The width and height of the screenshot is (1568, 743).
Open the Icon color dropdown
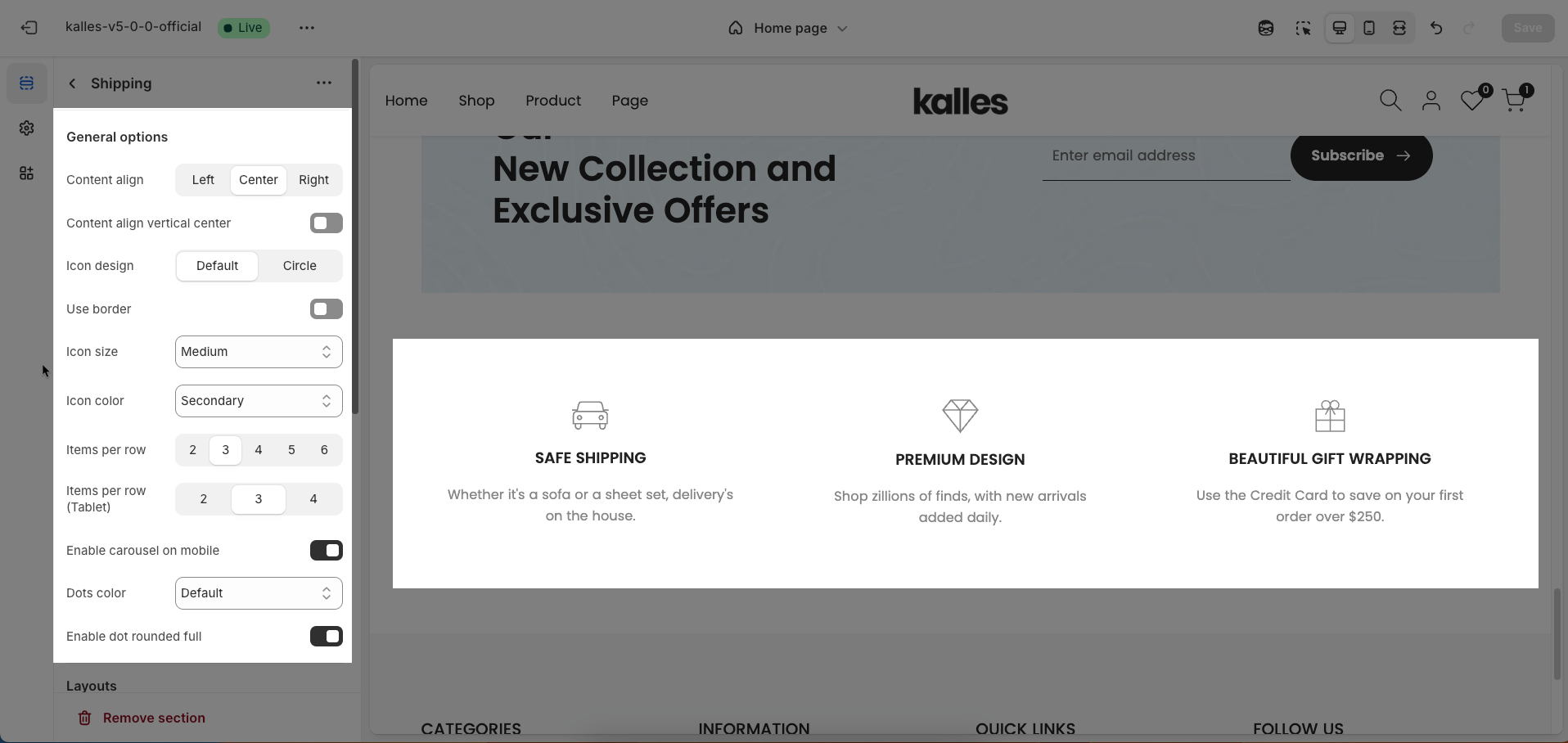click(x=259, y=401)
